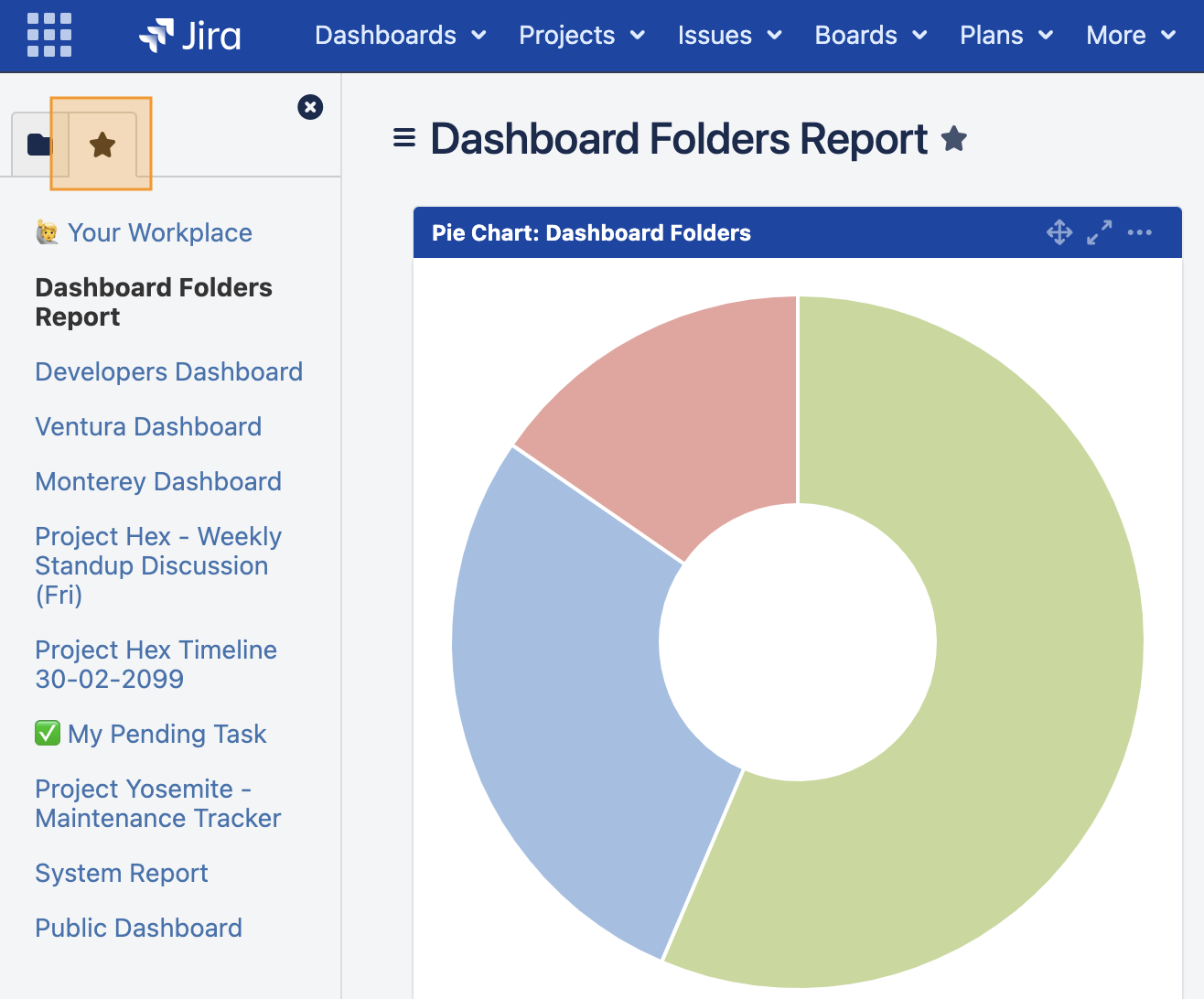Open the Developers Dashboard link

tap(168, 371)
